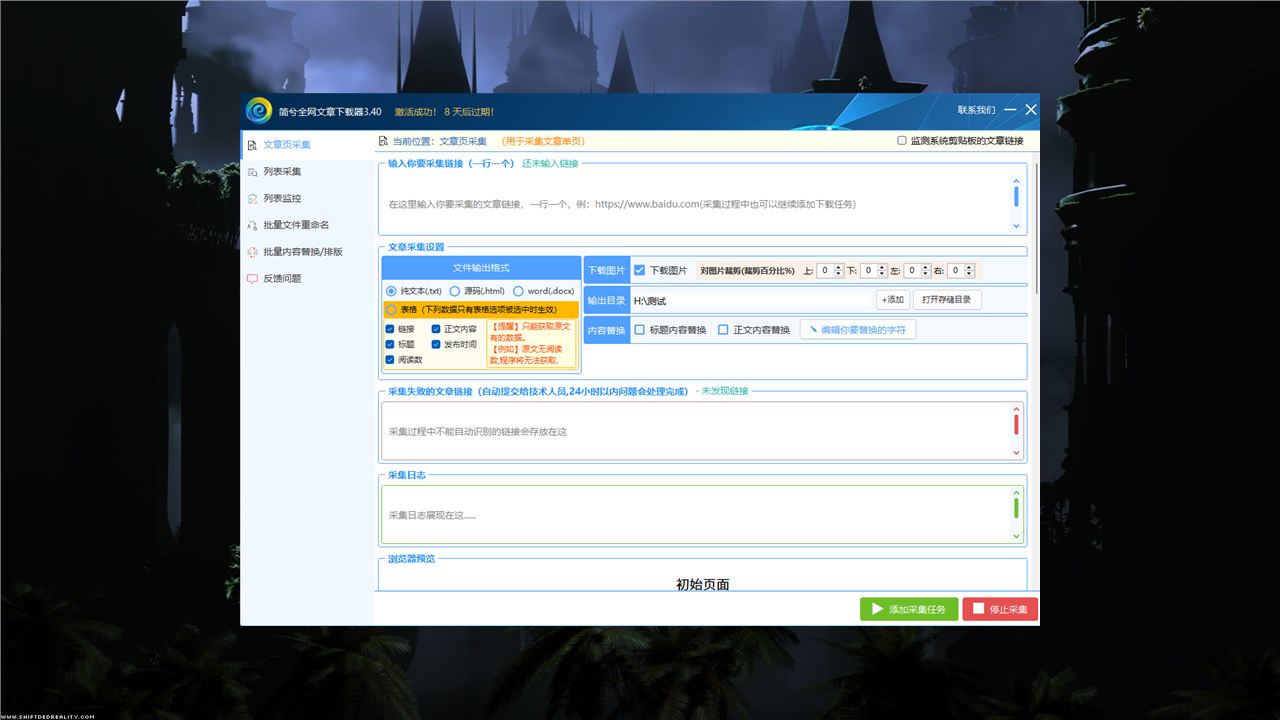Toggle the 链接 table column checkbox
Screen dimensions: 1280x720
[390, 329]
